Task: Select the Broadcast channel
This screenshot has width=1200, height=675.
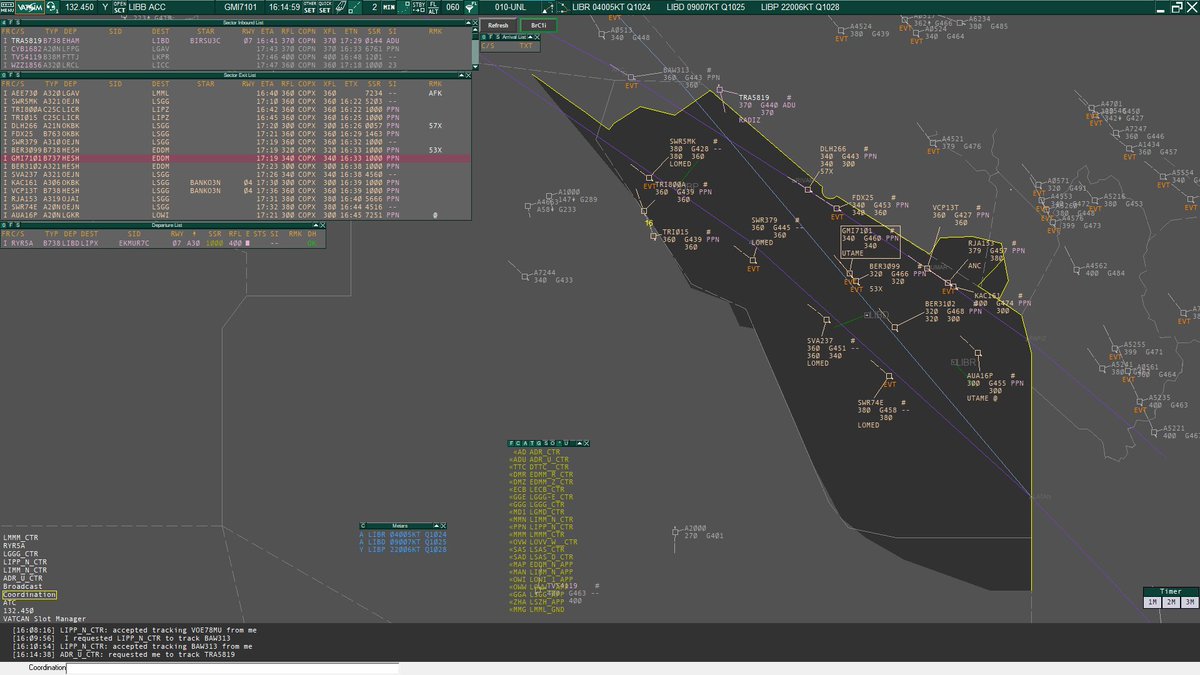Action: pyautogui.click(x=25, y=586)
